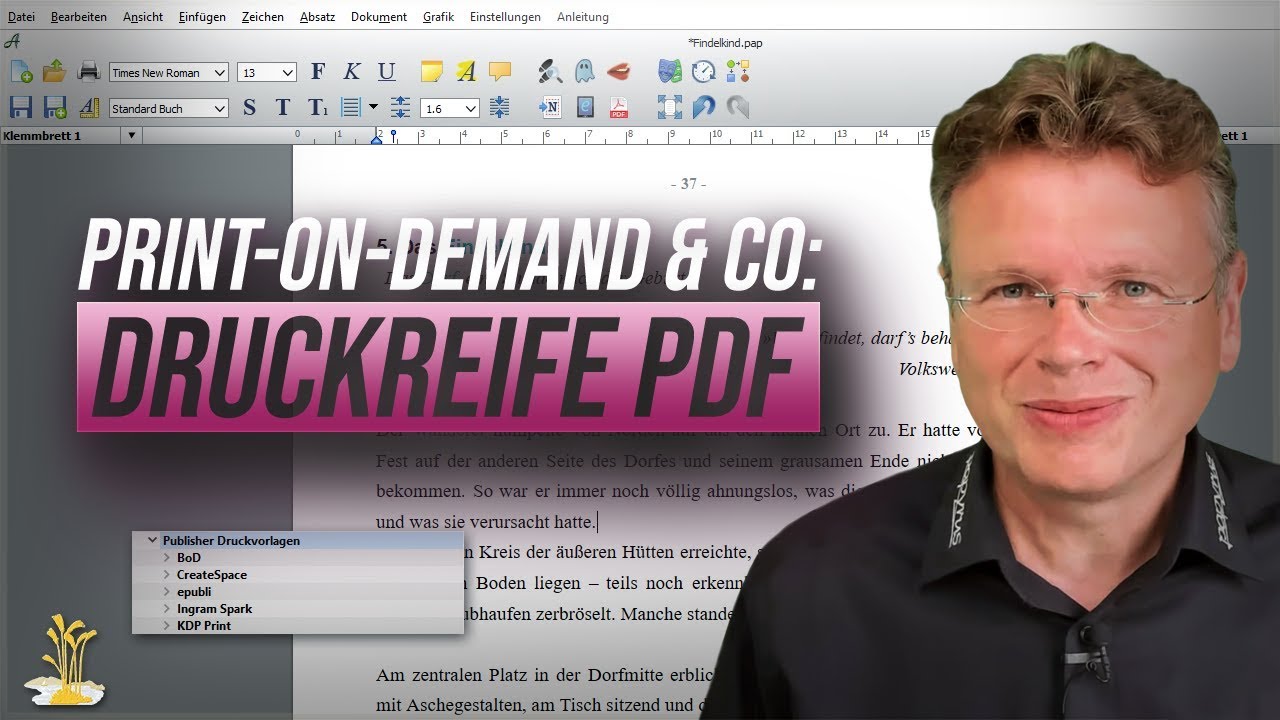Image resolution: width=1280 pixels, height=720 pixels.
Task: Open a file via folder icon
Action: click(54, 72)
